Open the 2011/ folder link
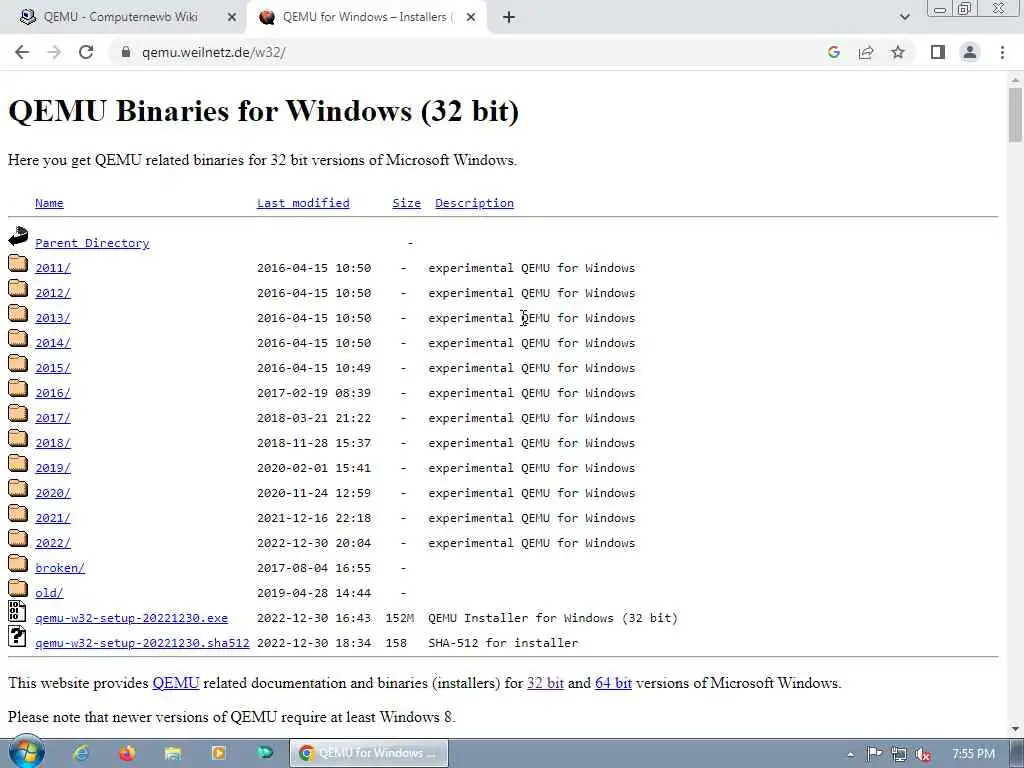 52,268
